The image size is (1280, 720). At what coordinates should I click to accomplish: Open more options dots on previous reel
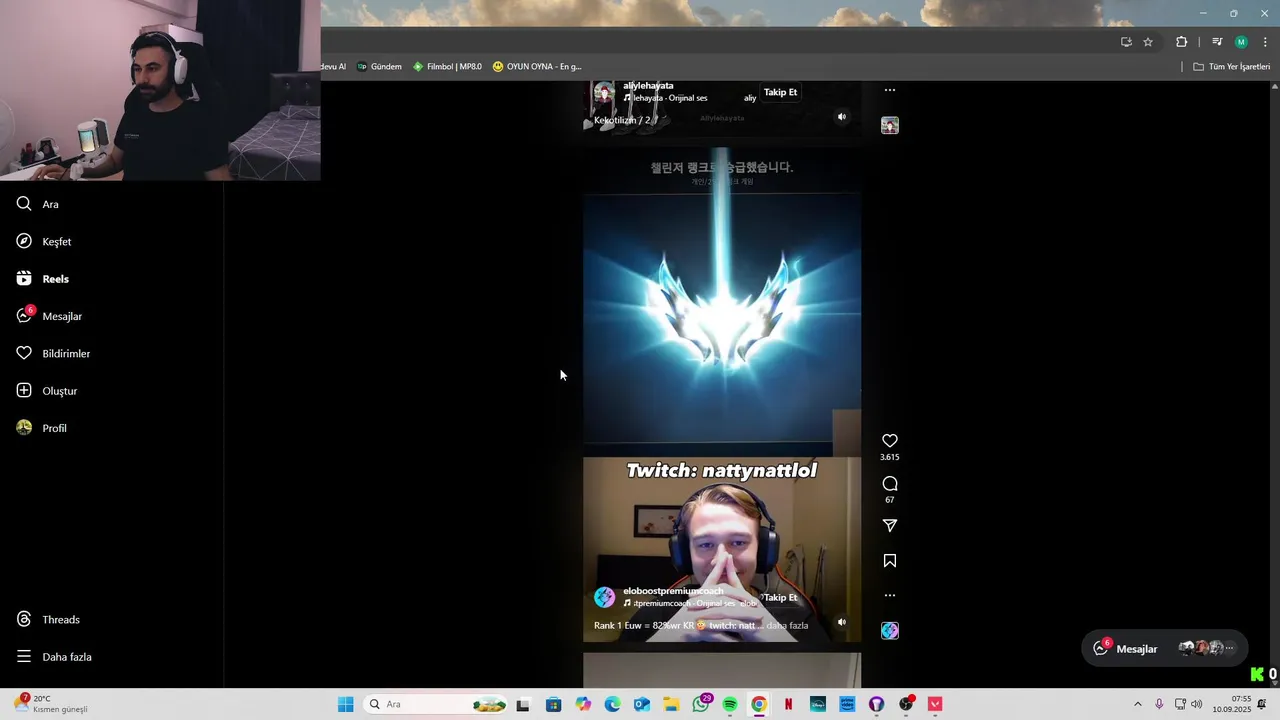(890, 90)
